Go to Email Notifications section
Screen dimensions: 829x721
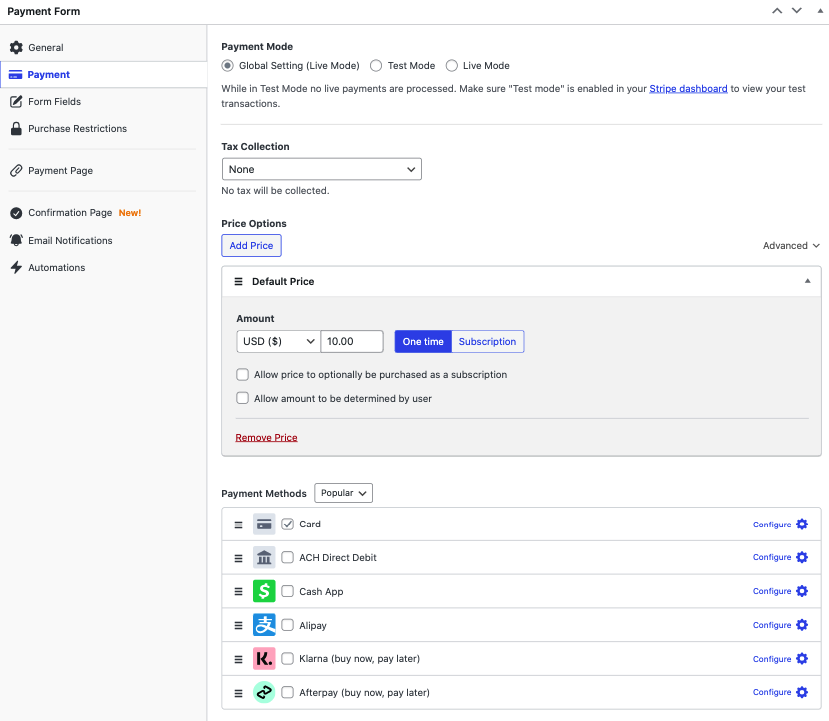70,241
